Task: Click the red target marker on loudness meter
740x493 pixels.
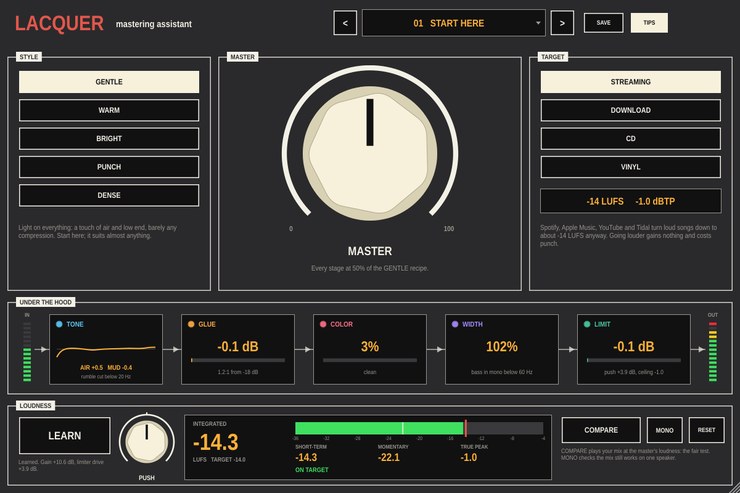Action: coord(465,428)
